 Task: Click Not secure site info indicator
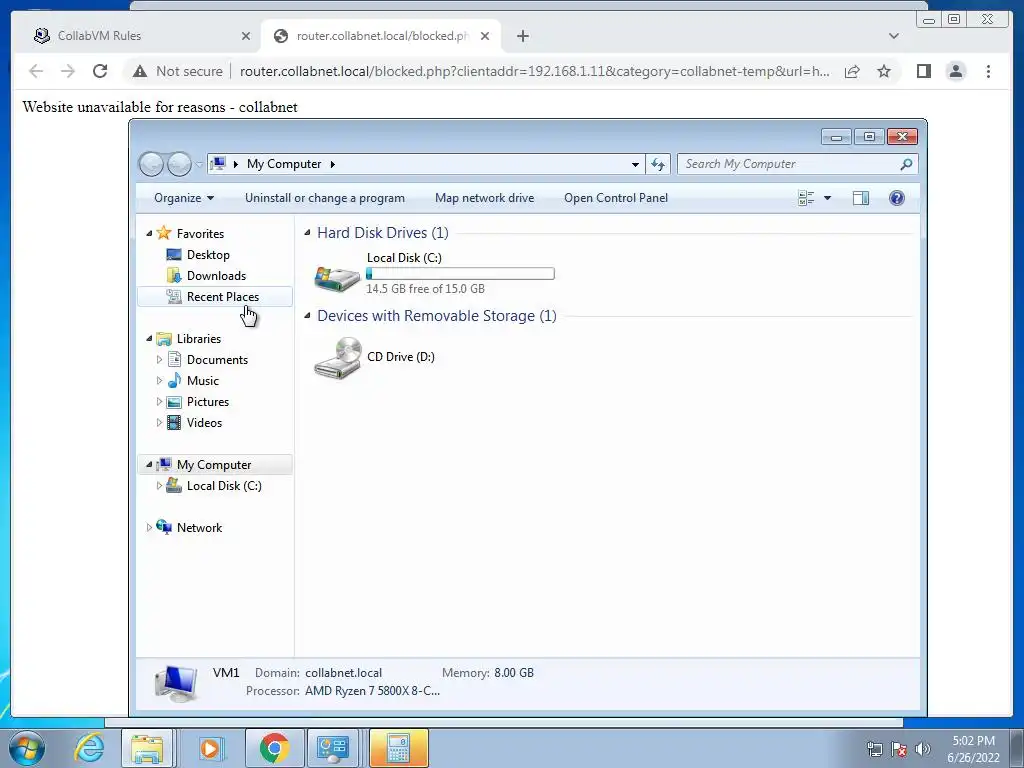click(x=178, y=71)
